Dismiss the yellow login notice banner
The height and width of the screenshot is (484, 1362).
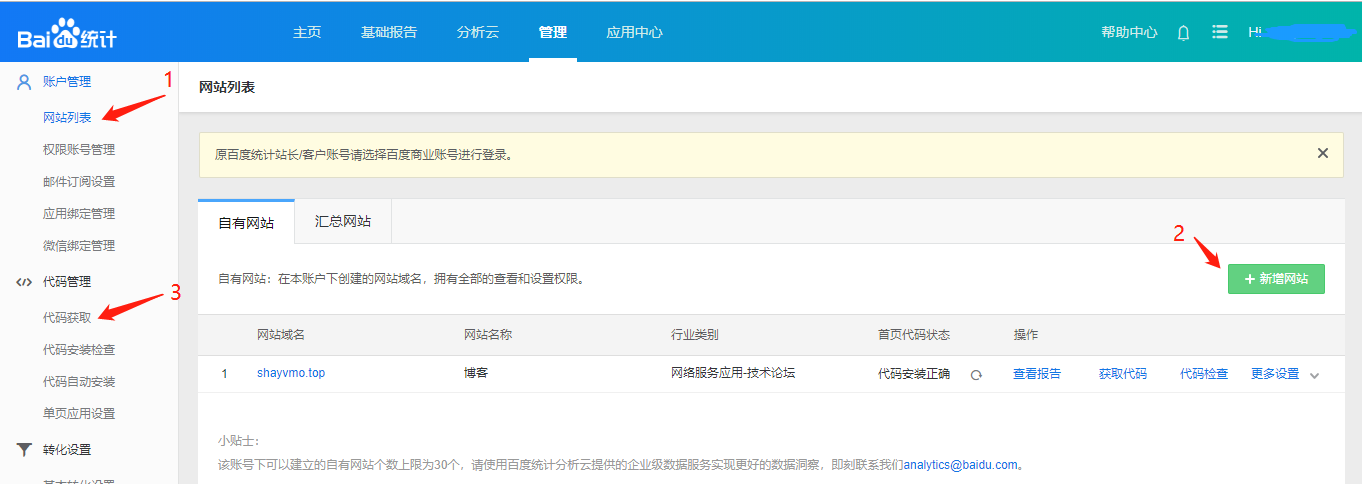click(x=1322, y=154)
